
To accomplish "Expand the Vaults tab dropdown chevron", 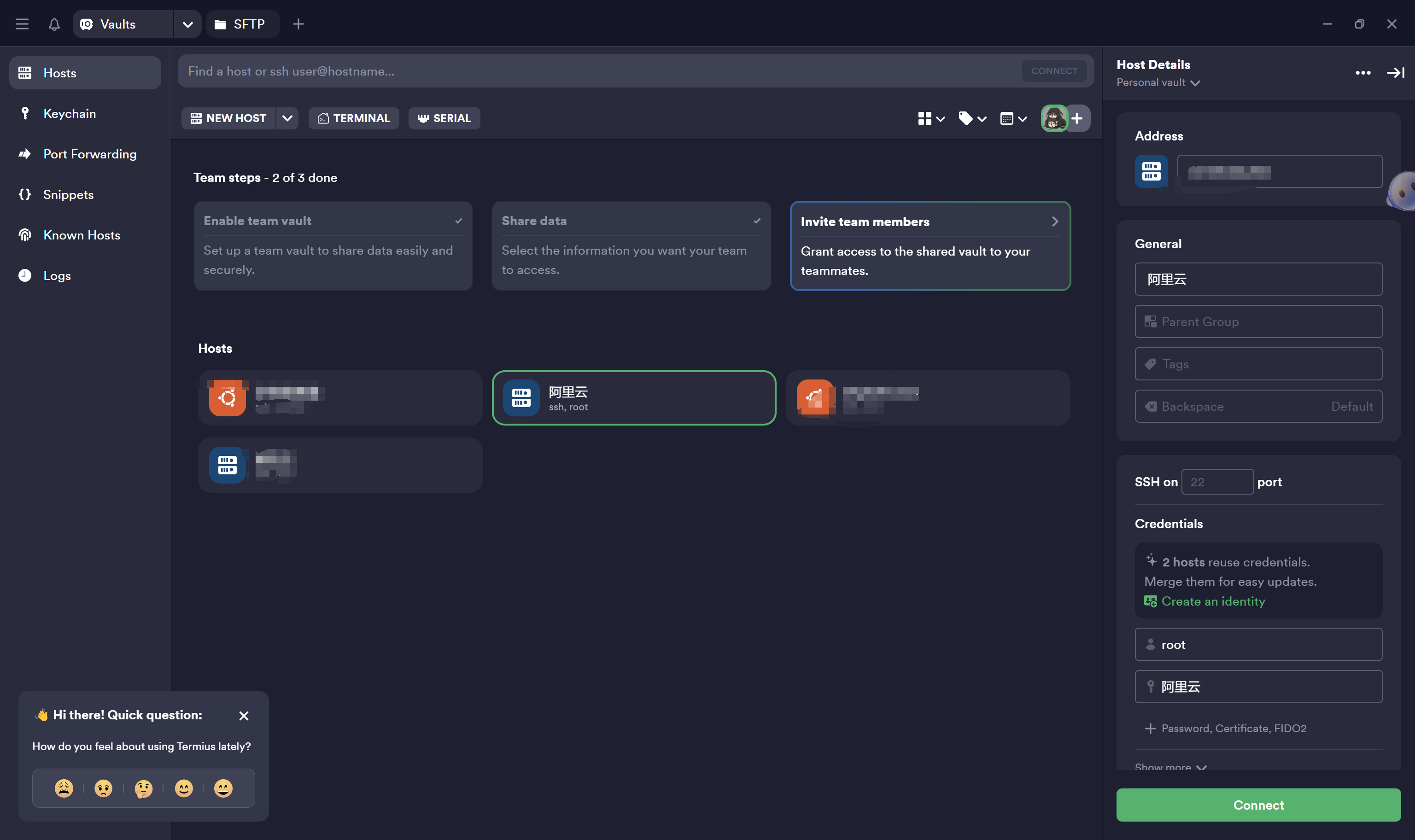I will coord(187,24).
